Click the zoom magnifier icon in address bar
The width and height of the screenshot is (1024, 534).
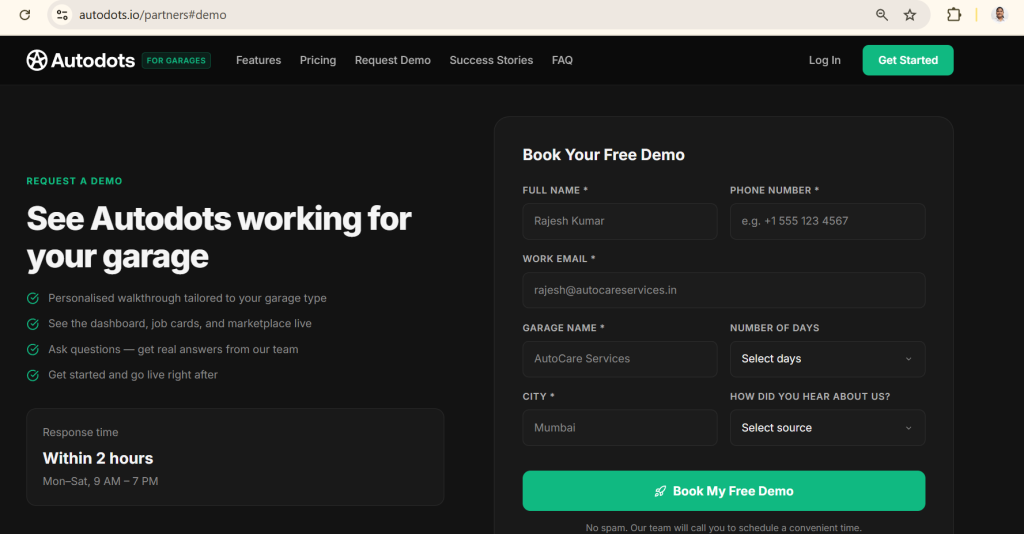(882, 14)
